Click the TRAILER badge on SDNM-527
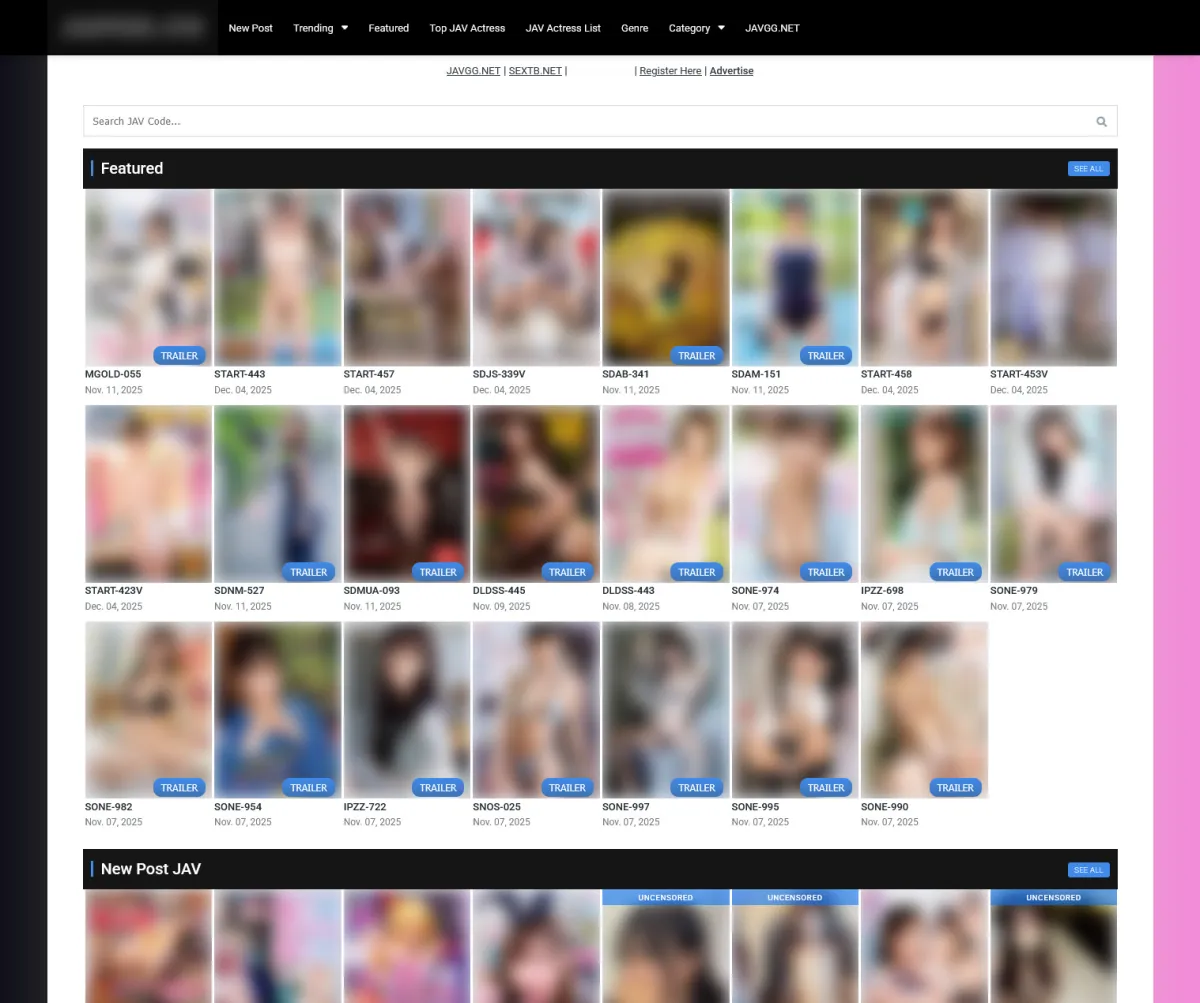This screenshot has width=1200, height=1003. pos(308,572)
